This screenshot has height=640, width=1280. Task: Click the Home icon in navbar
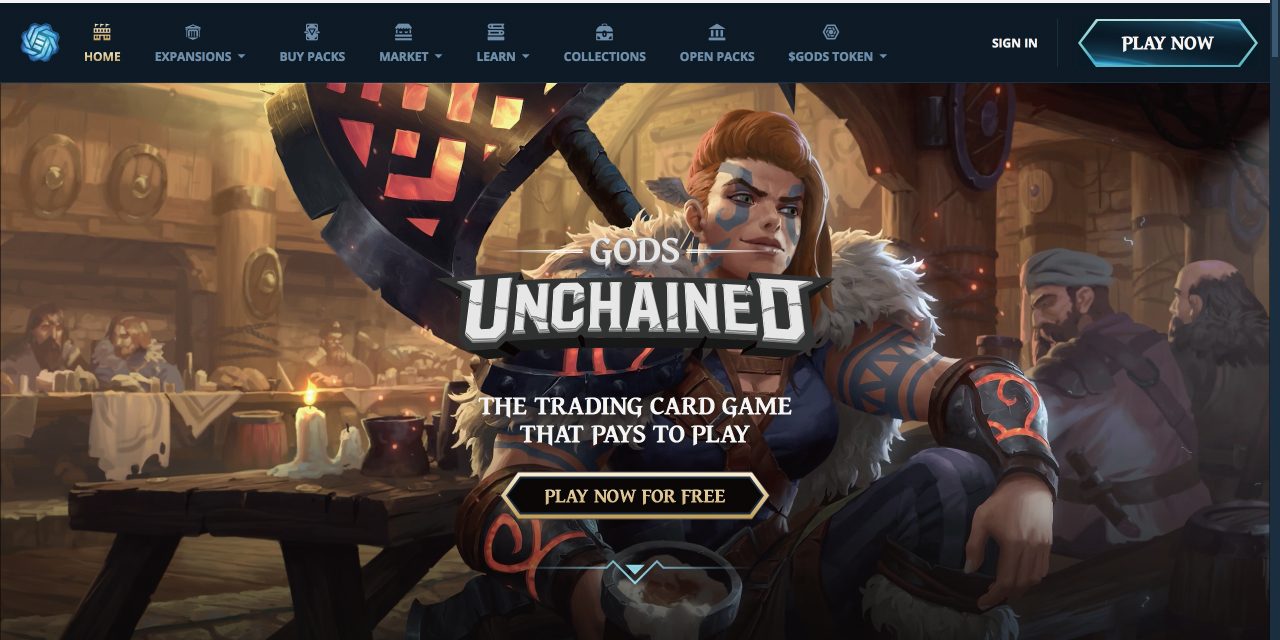(102, 31)
